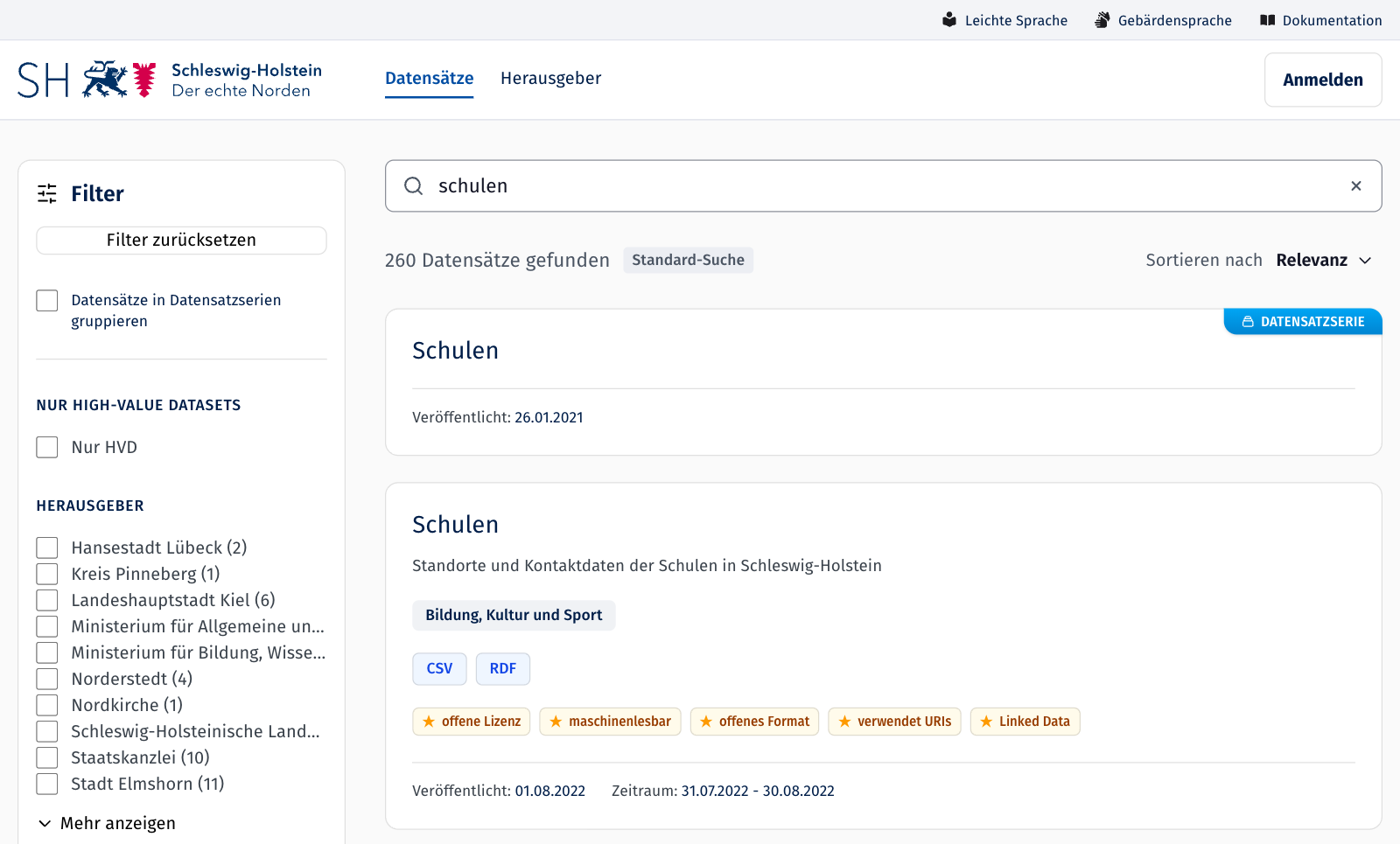Click the Filter sliders icon
This screenshot has height=844, width=1400.
click(x=47, y=193)
